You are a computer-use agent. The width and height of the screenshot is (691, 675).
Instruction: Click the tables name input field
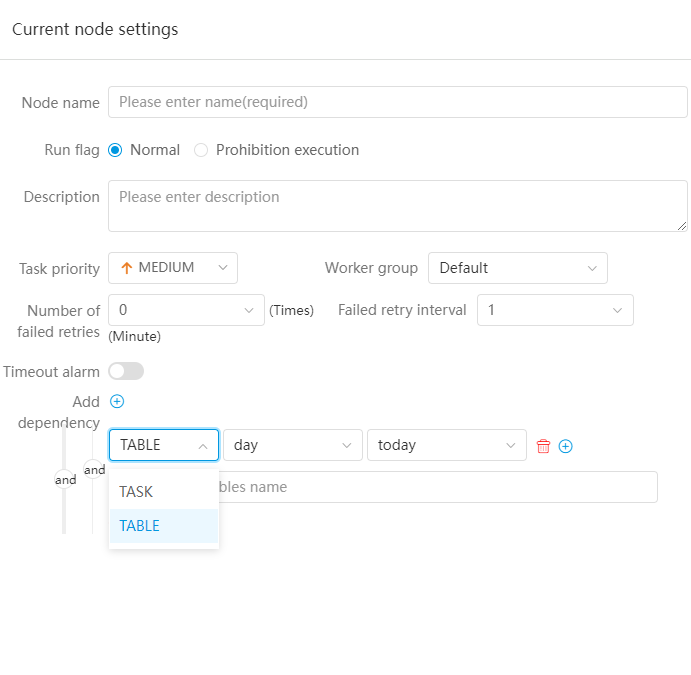[435, 487]
